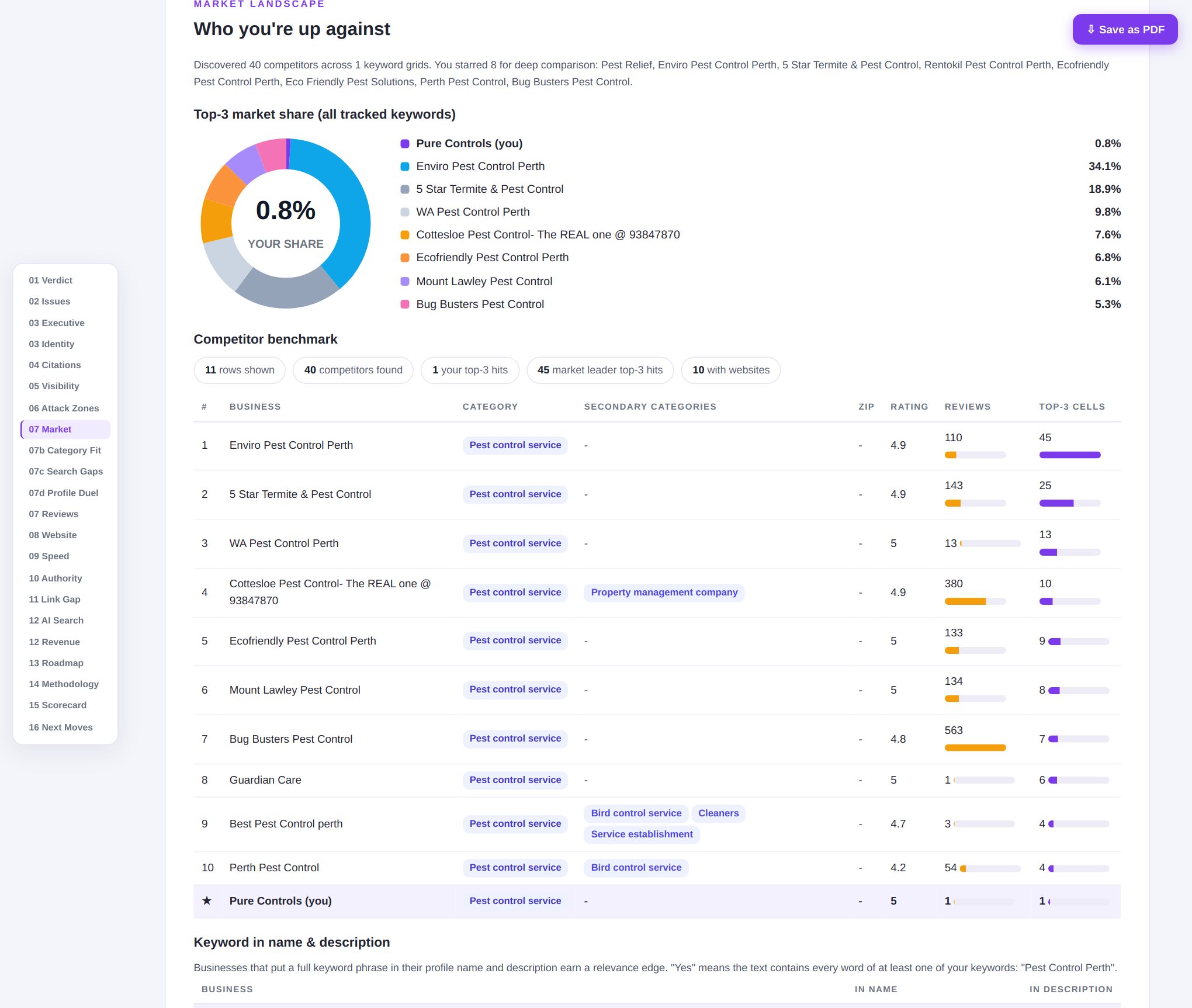Screen dimensions: 1192x1008
Task: Go to 02 Issues in sidebar
Action: point(49,302)
